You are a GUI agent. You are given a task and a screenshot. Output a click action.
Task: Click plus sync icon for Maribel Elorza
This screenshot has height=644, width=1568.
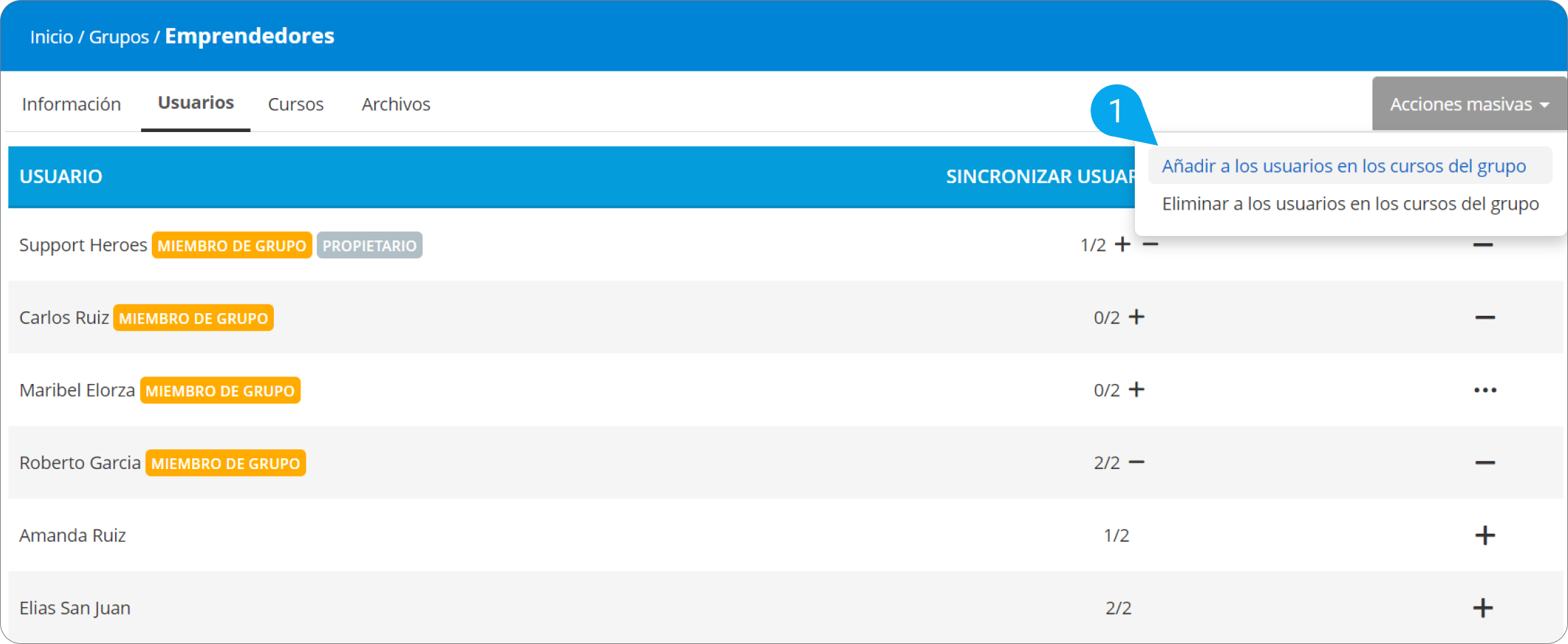coord(1136,389)
